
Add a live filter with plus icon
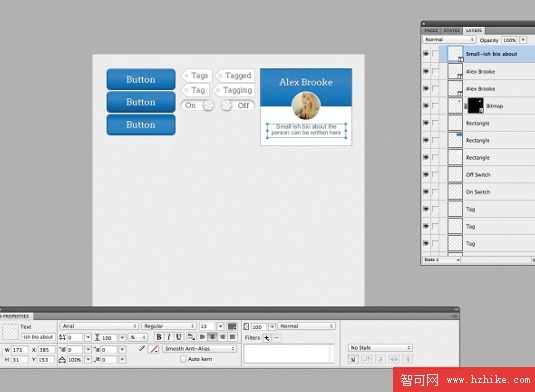coord(267,338)
